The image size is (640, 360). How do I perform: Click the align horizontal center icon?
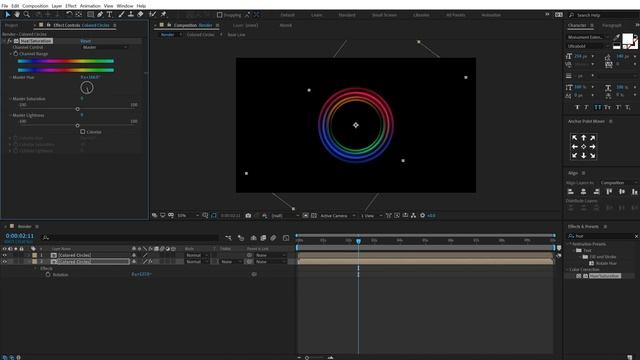[x=584, y=191]
